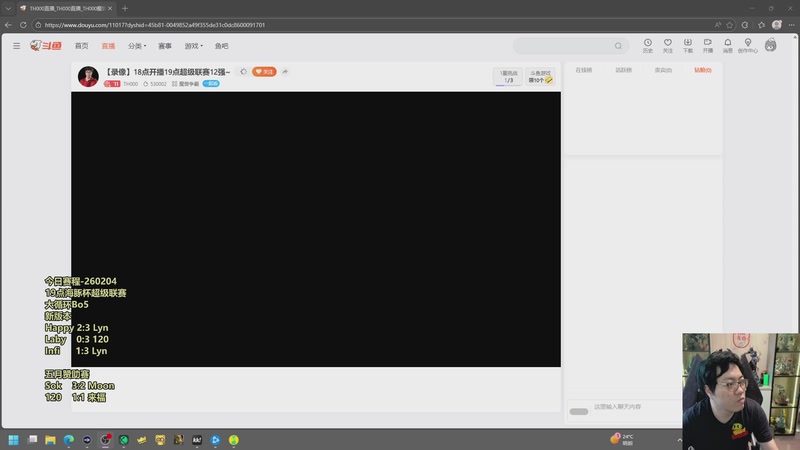Click the streamer avatar picture
Screen dimensions: 800x450
point(88,77)
